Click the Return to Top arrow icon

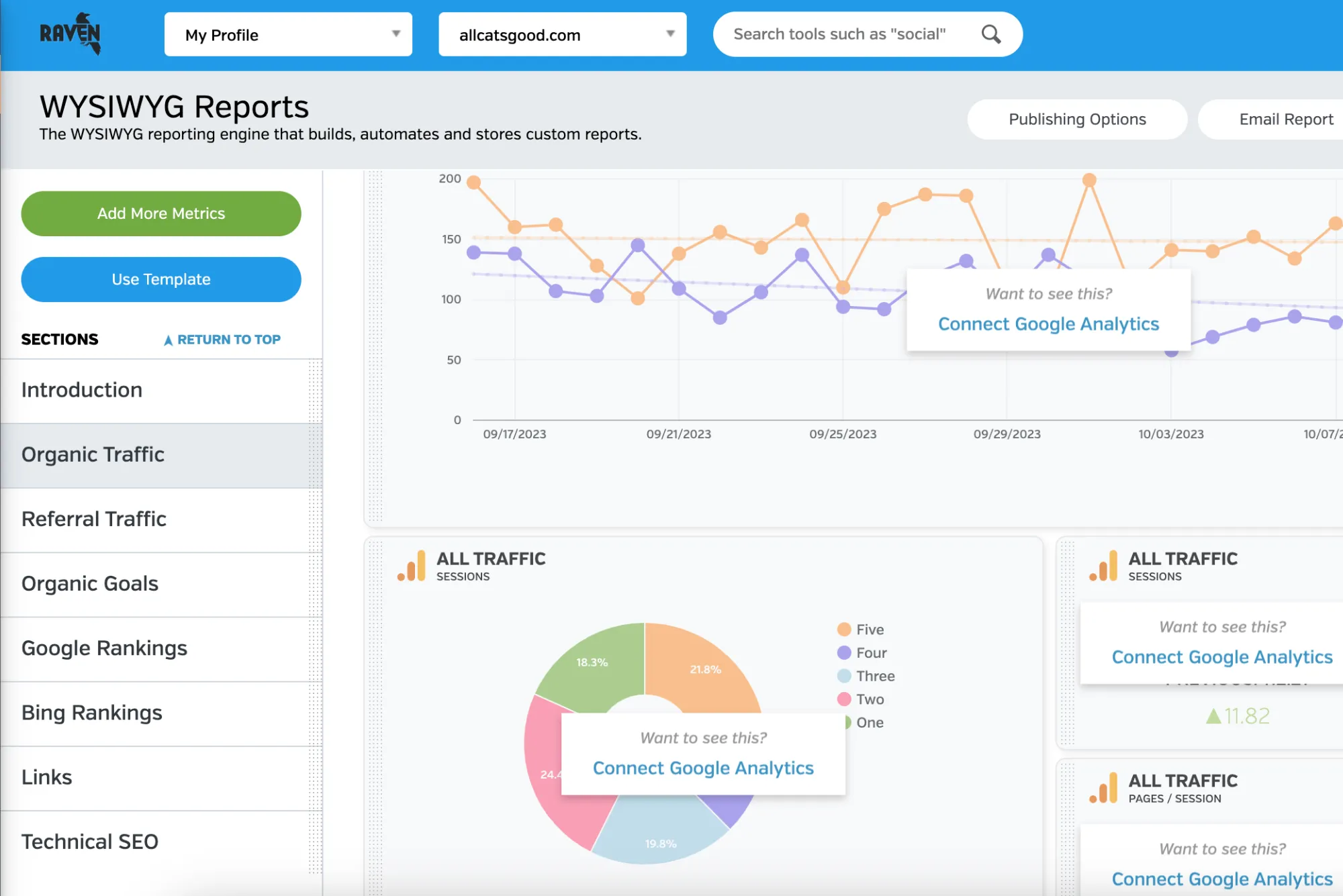coord(168,340)
